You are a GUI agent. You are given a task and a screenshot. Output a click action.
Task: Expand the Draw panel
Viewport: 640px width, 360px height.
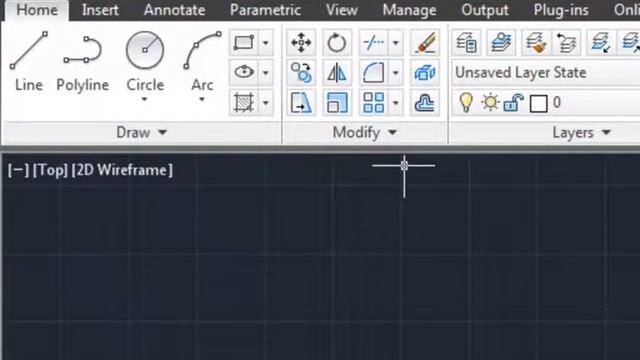click(141, 132)
